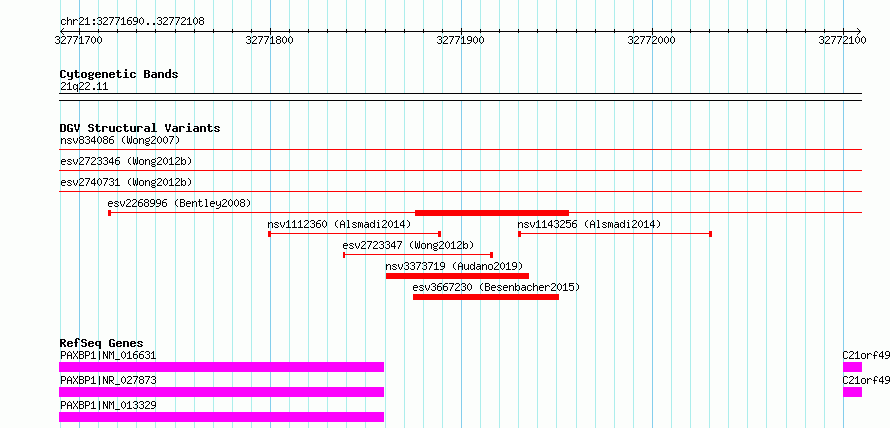890x428 pixels.
Task: Open variant esv3667230 (Besenbacher2015) label
Action: (x=497, y=287)
